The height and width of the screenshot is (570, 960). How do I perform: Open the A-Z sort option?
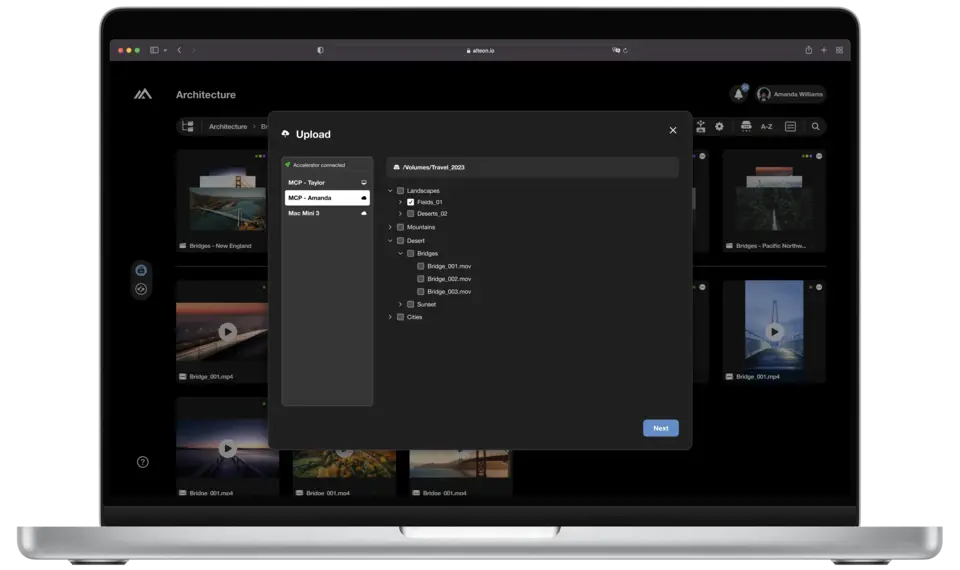click(x=767, y=127)
